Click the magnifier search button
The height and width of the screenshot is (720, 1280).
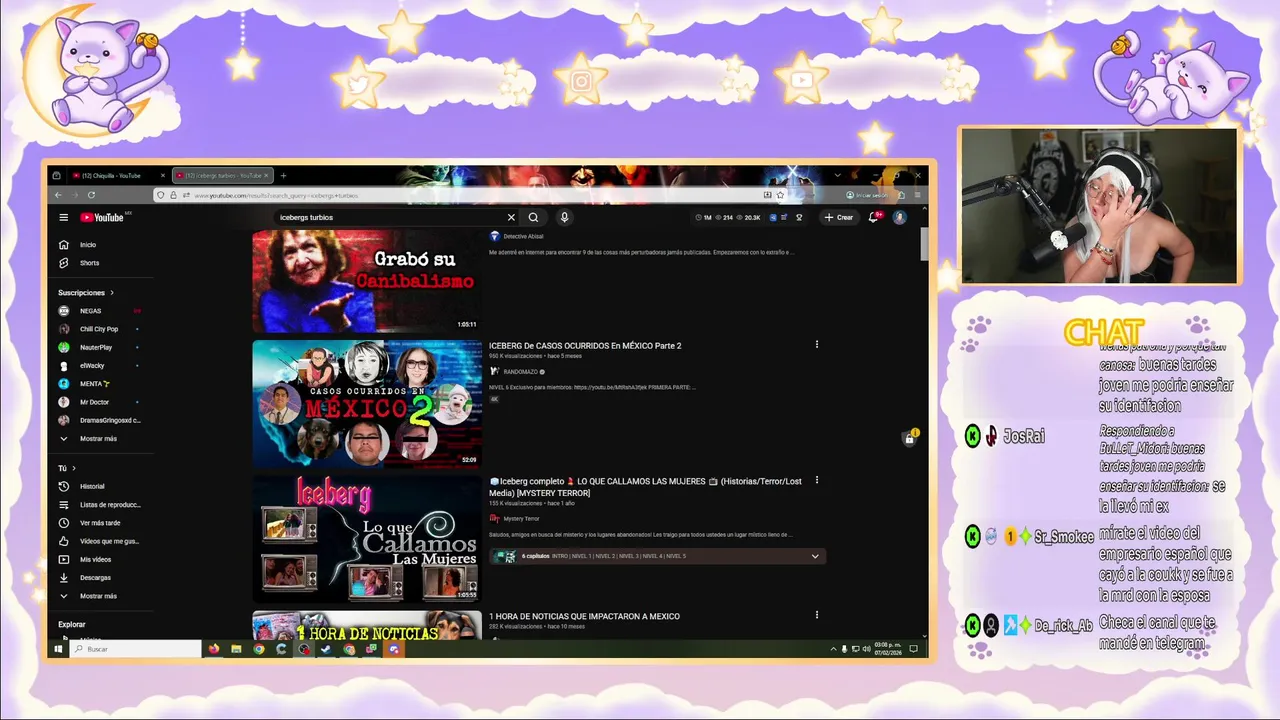534,217
